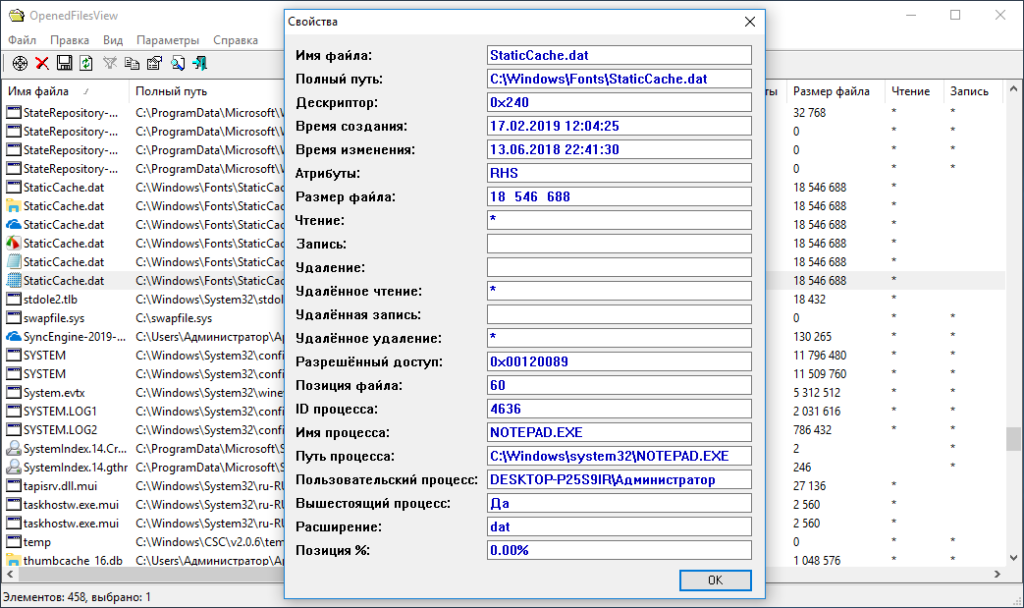Click the copy selected items icon

133,62
